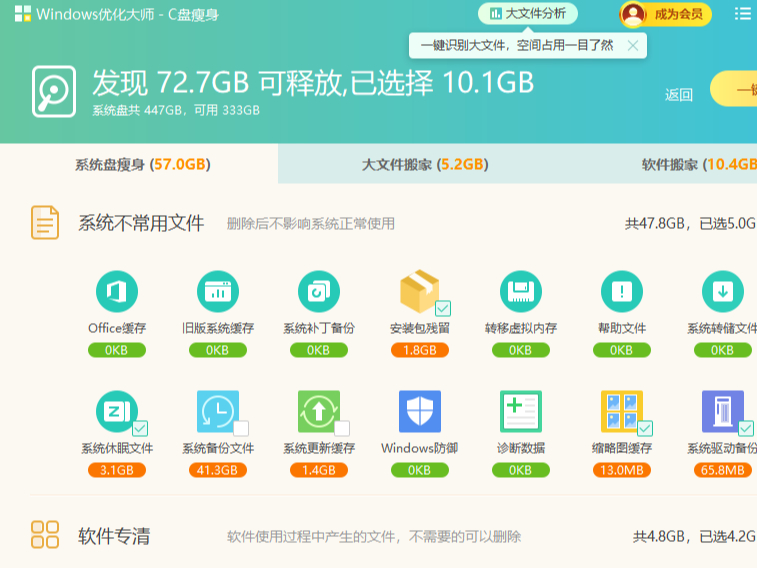
Task: Close the 一键识别大文件 tooltip
Action: pyautogui.click(x=632, y=46)
